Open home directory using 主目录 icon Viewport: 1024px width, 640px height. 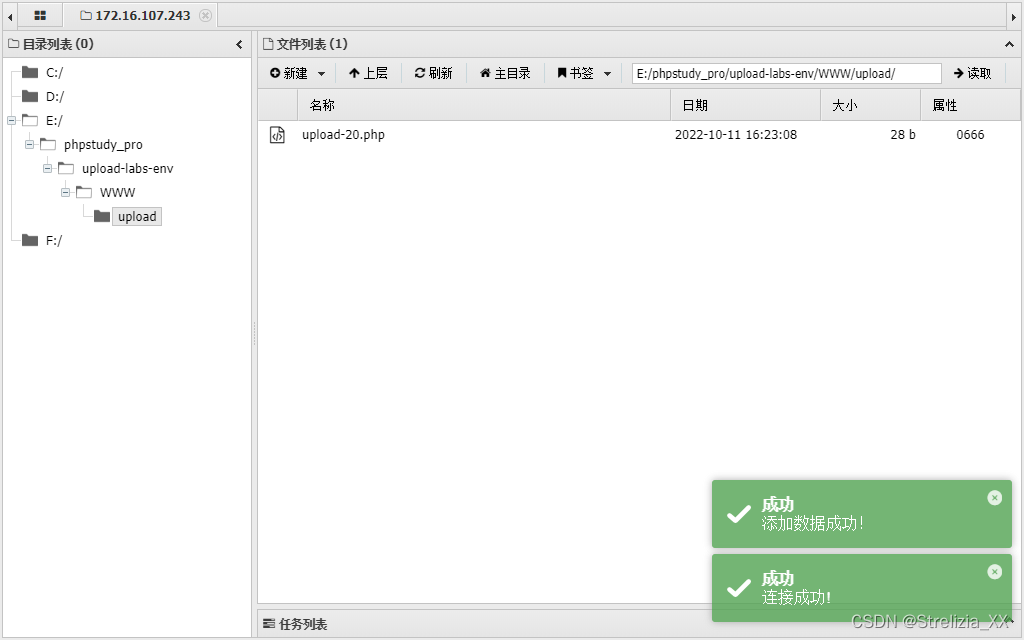click(485, 72)
